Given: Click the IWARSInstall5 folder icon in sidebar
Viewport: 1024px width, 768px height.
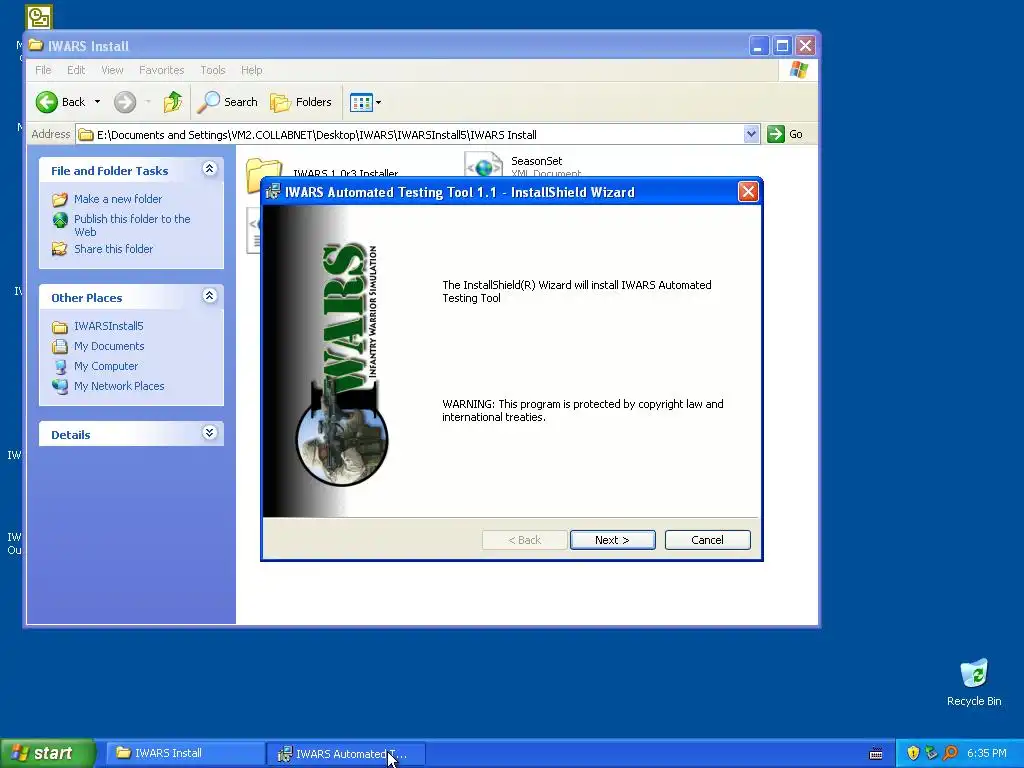Looking at the screenshot, I should click(60, 327).
